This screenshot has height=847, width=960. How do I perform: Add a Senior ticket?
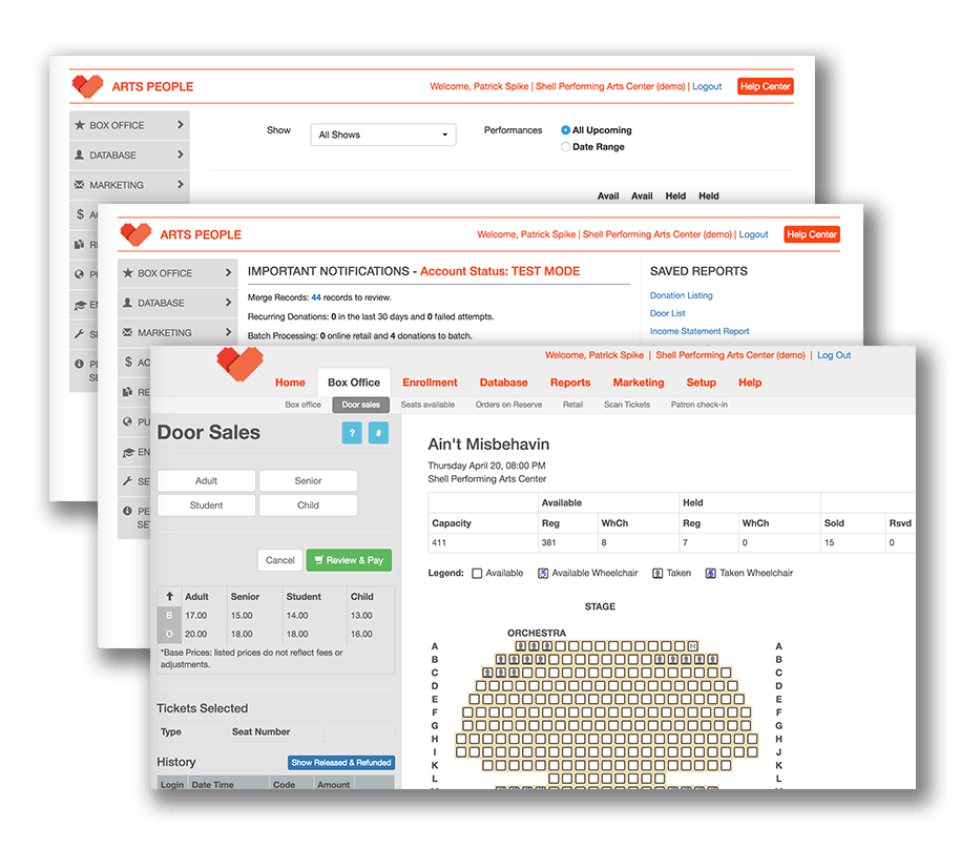308,481
